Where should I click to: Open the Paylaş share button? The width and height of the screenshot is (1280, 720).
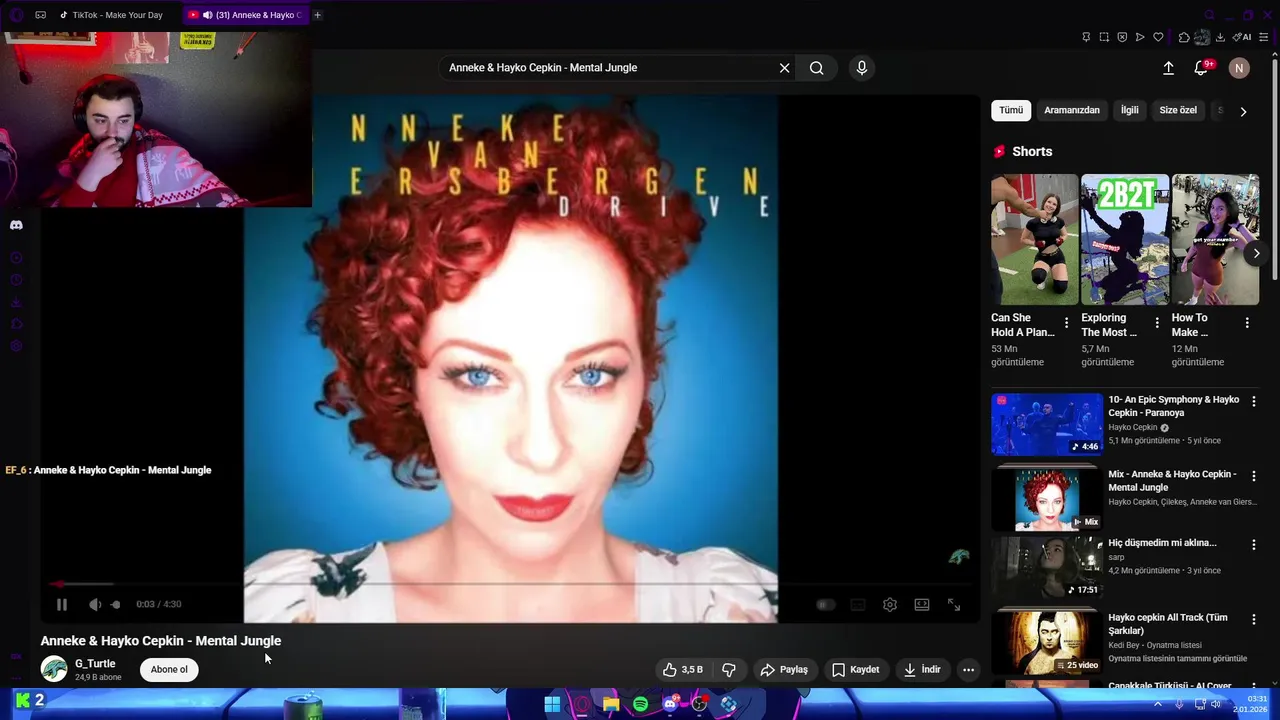point(784,670)
